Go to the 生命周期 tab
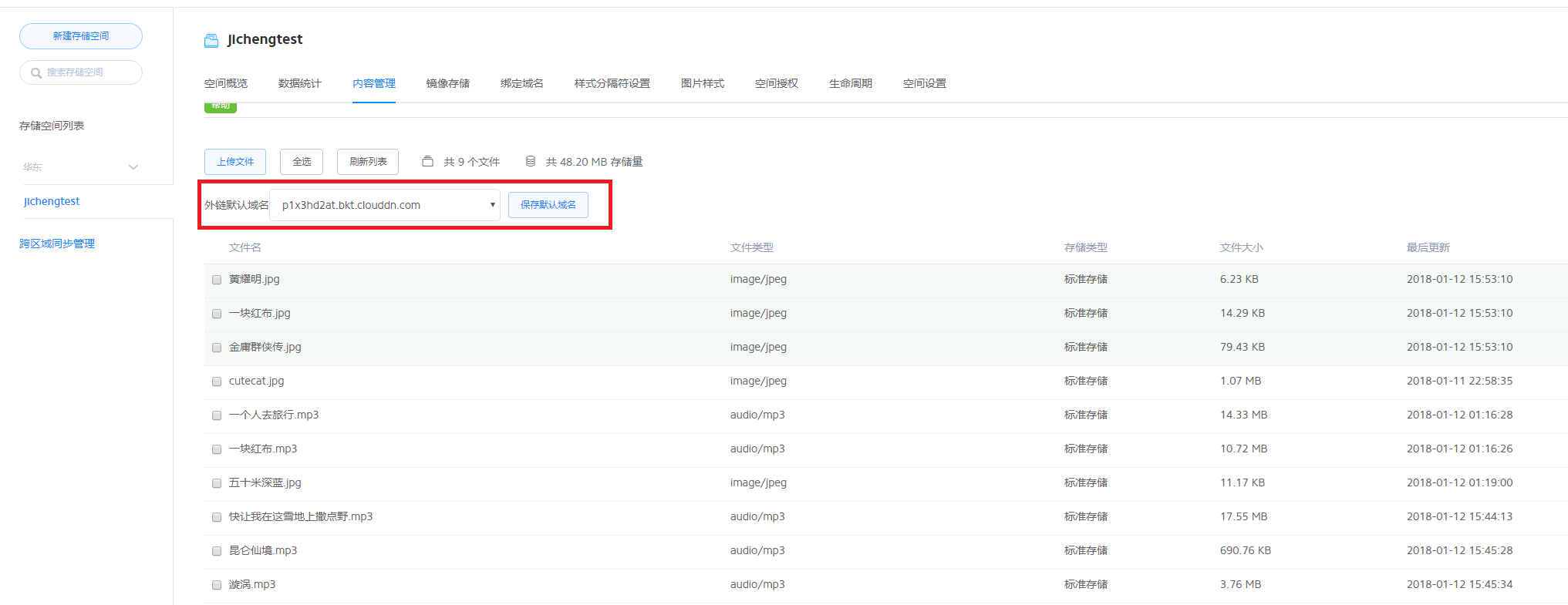1568x605 pixels. click(x=851, y=83)
